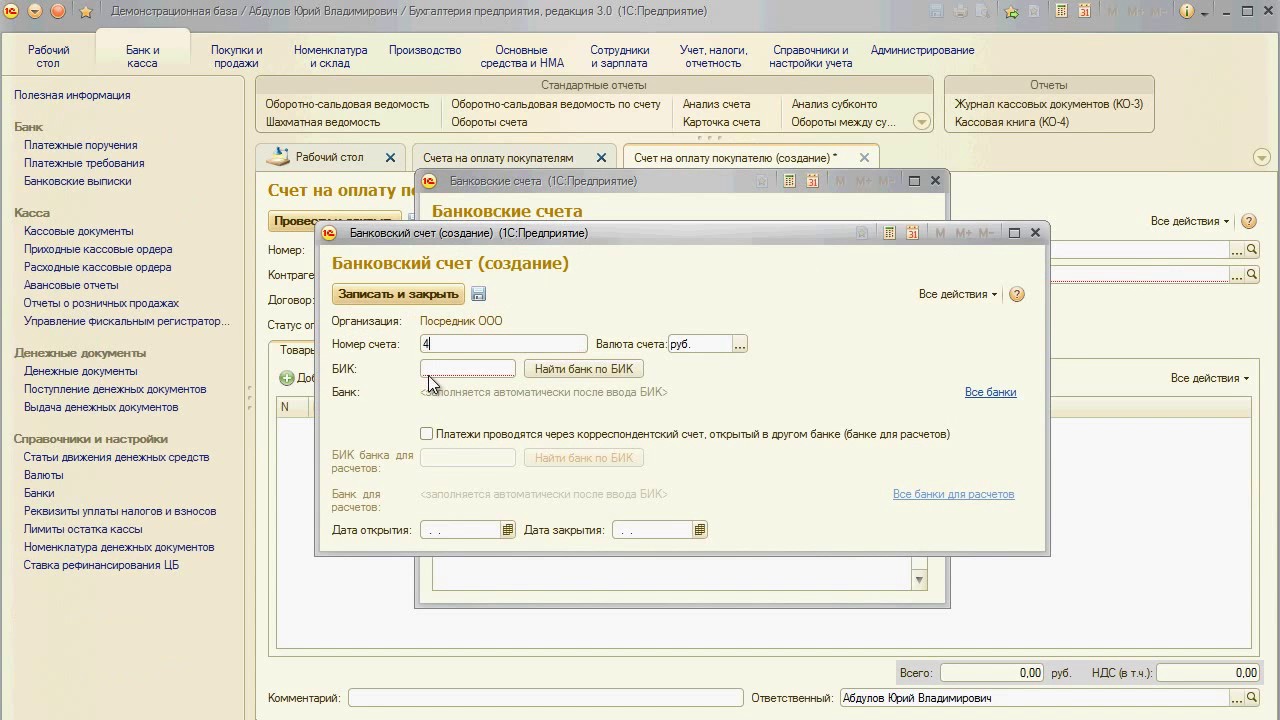The height and width of the screenshot is (720, 1280).
Task: Maximize the Банковский счет dialog window
Action: (1014, 233)
